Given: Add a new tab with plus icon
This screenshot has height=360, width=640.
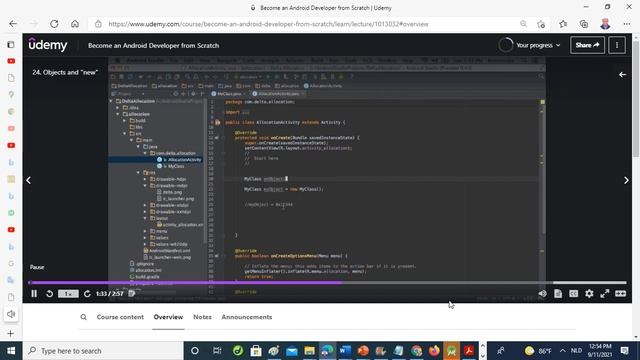Looking at the screenshot, I should [11, 333].
